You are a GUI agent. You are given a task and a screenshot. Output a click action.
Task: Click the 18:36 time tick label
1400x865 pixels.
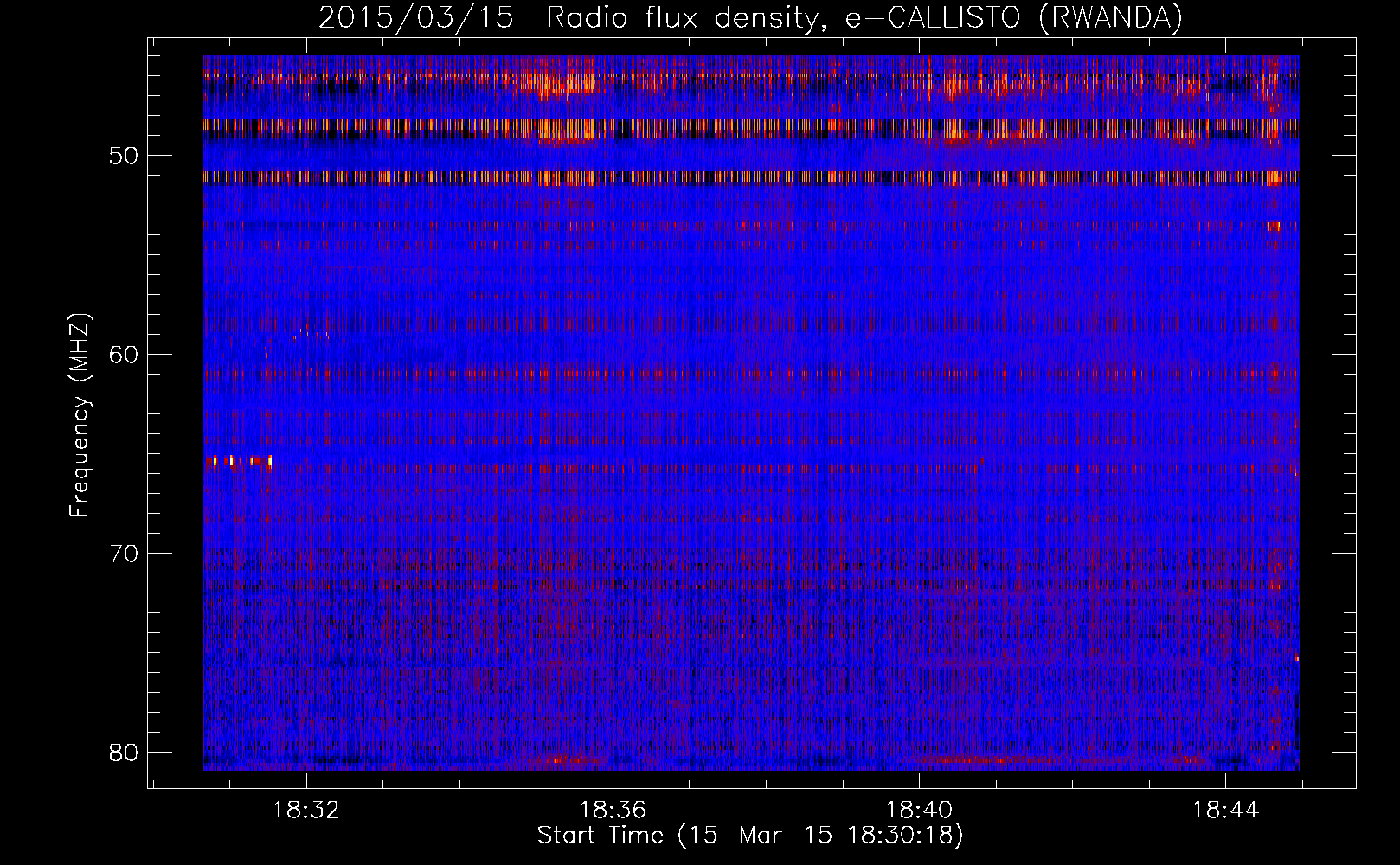[x=613, y=811]
